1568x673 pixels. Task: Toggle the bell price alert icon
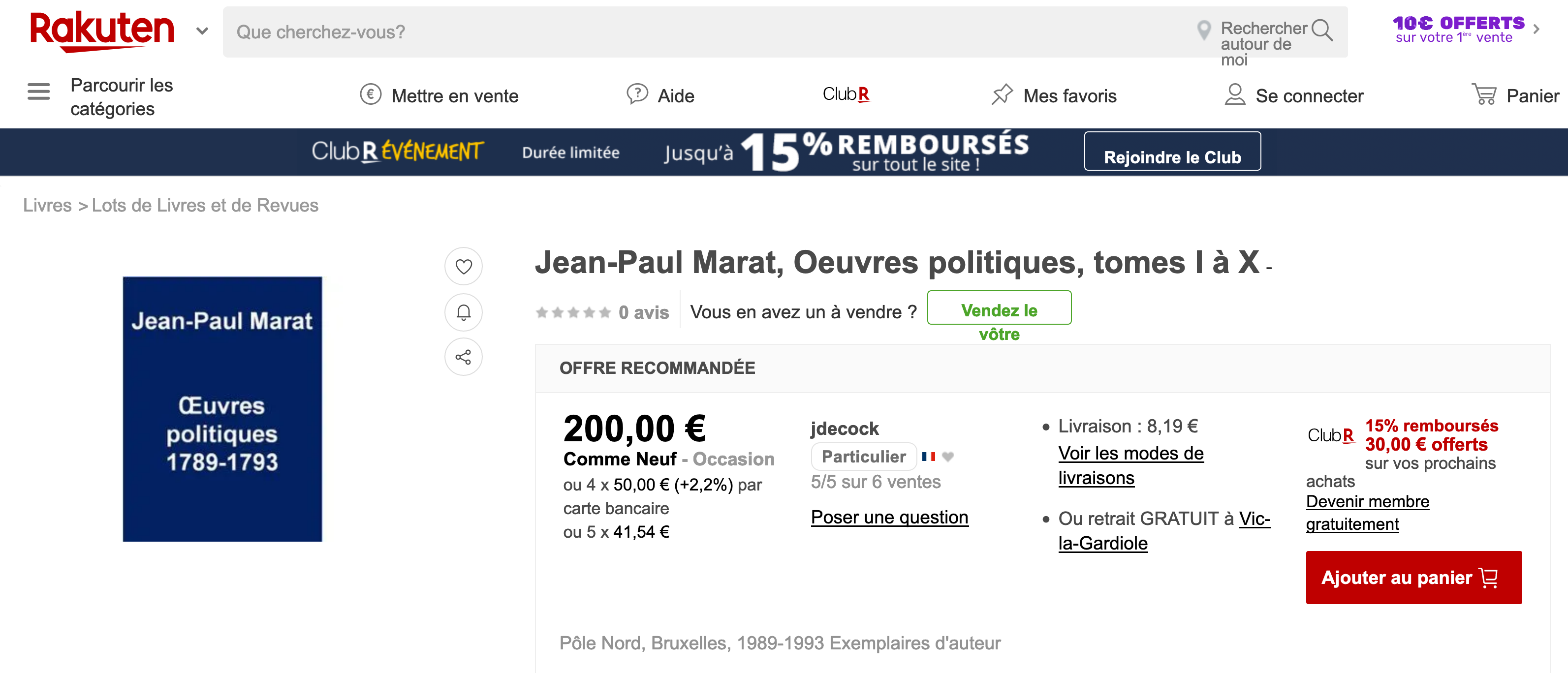[x=463, y=312]
